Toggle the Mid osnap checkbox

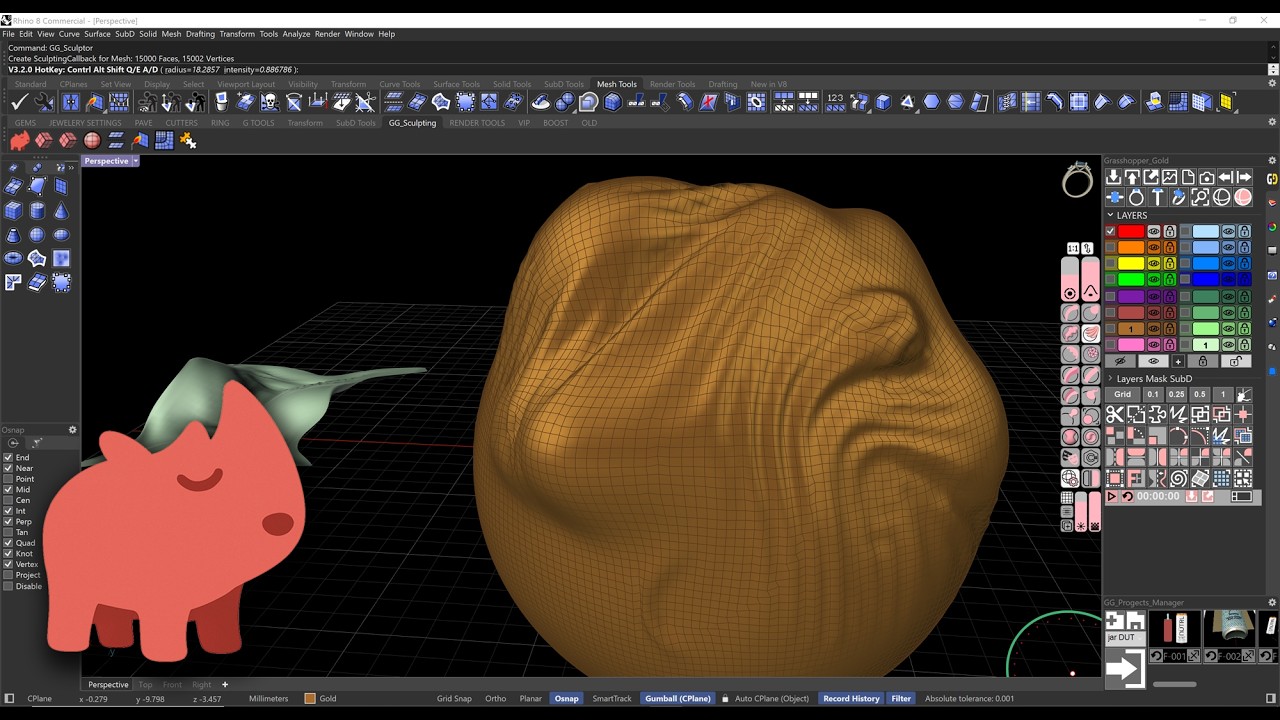(8, 489)
